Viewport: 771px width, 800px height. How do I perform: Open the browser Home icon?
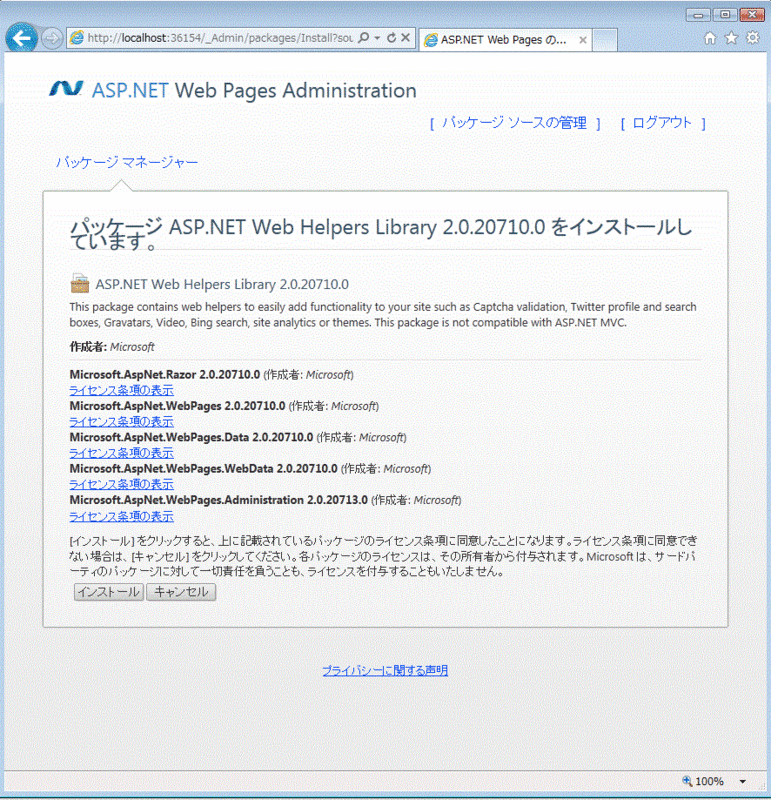tap(710, 38)
